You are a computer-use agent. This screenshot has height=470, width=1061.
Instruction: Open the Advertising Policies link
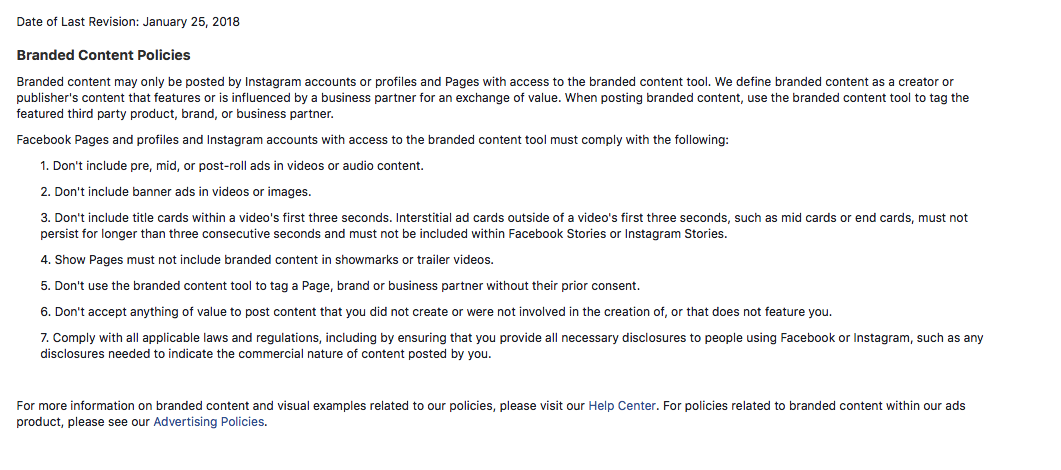click(x=208, y=421)
